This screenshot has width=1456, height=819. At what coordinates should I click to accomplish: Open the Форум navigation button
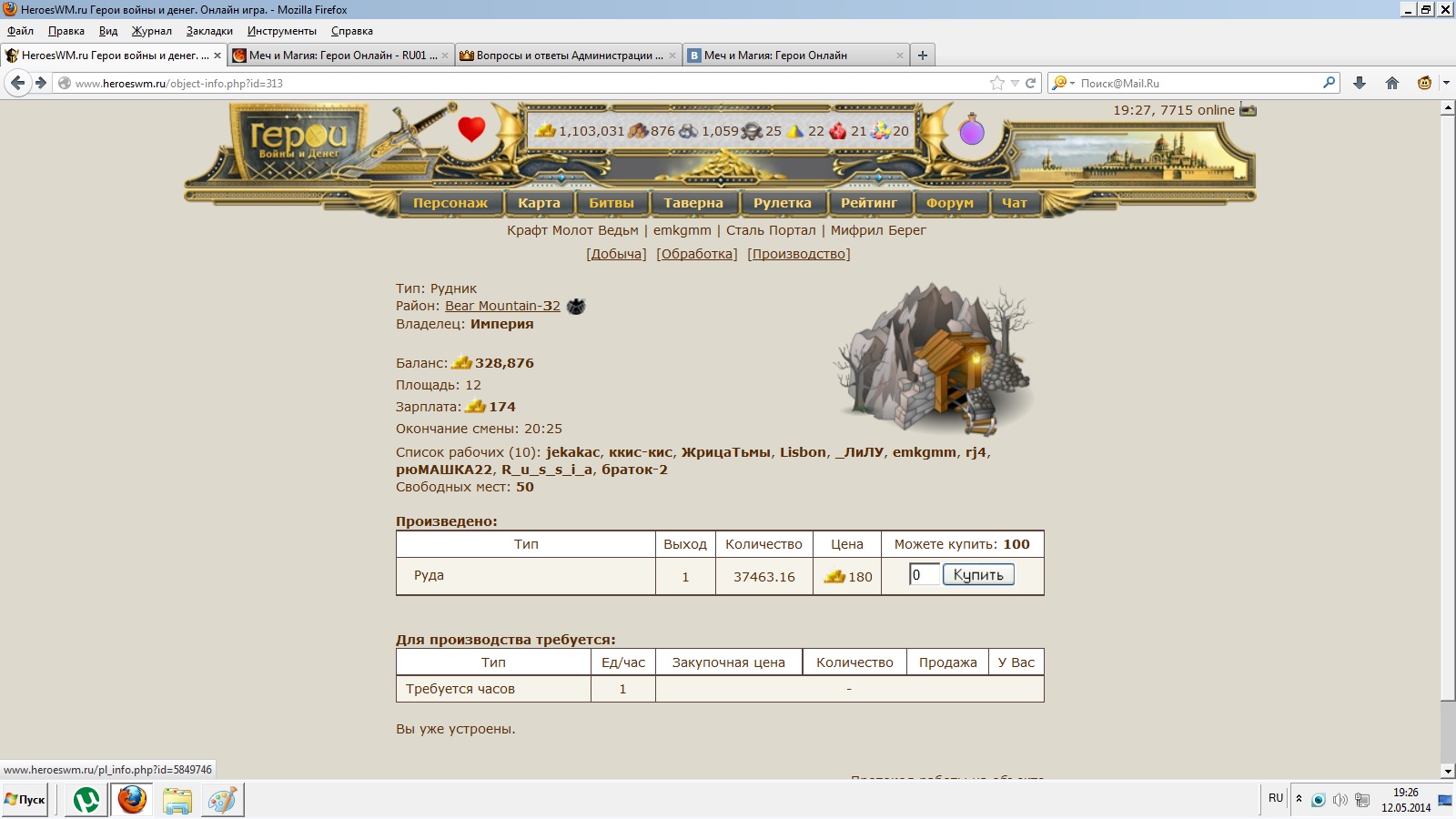950,203
